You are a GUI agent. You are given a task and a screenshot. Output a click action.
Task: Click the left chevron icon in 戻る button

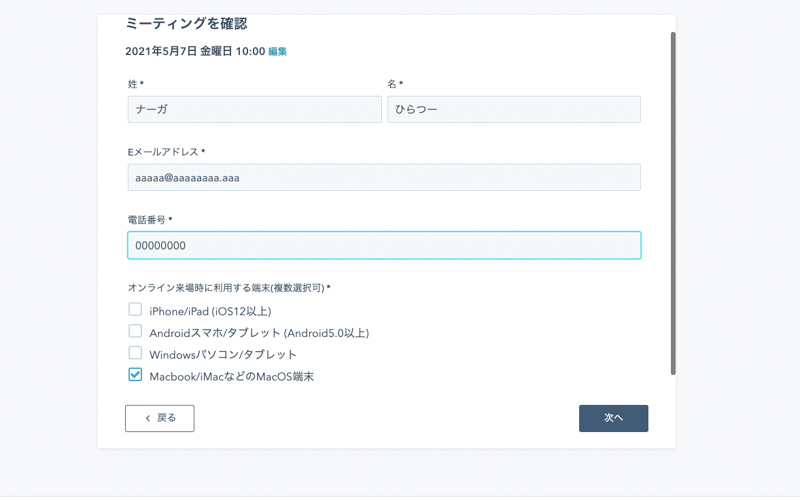tap(148, 418)
